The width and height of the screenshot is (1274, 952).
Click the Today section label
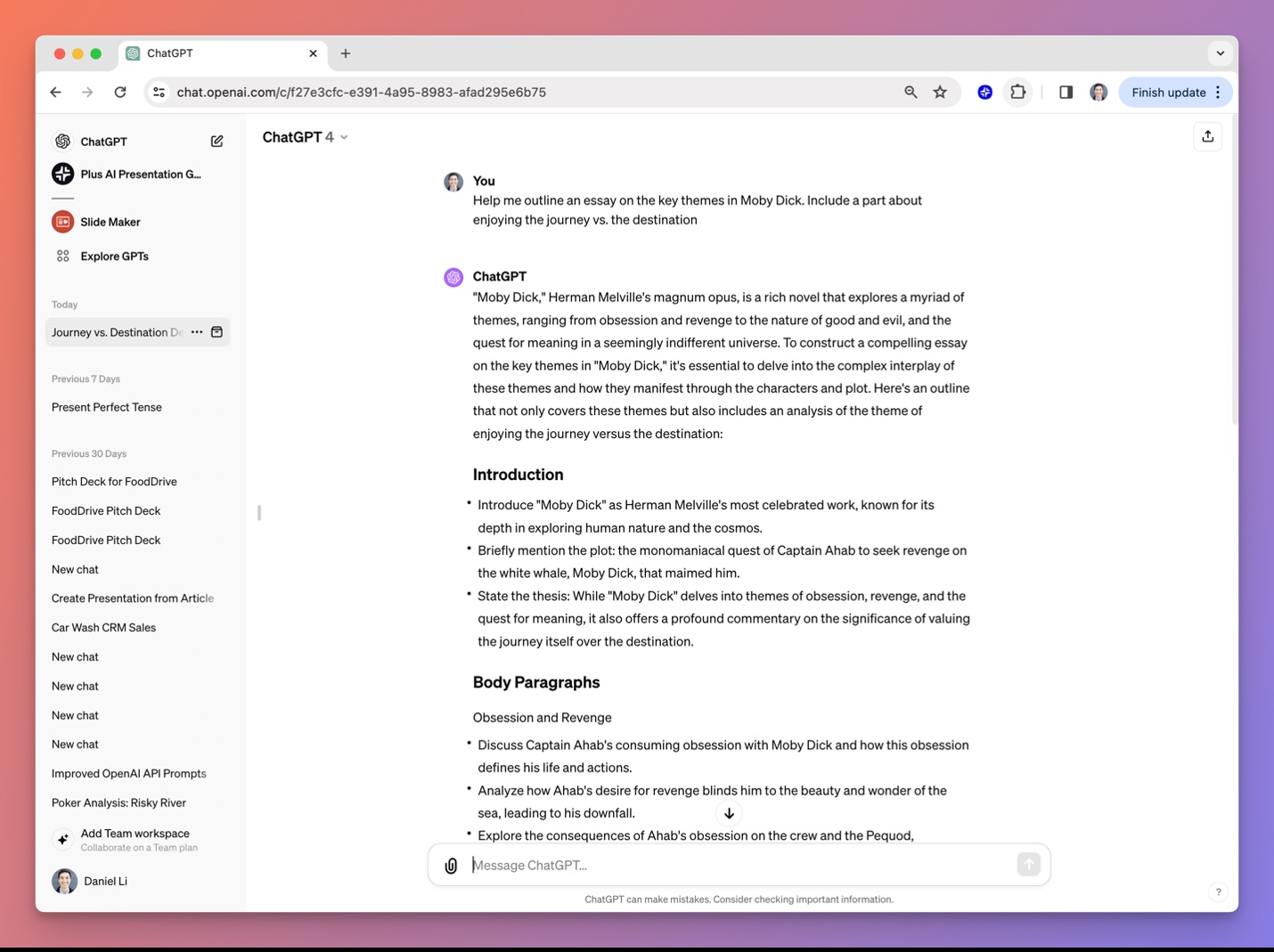point(64,305)
